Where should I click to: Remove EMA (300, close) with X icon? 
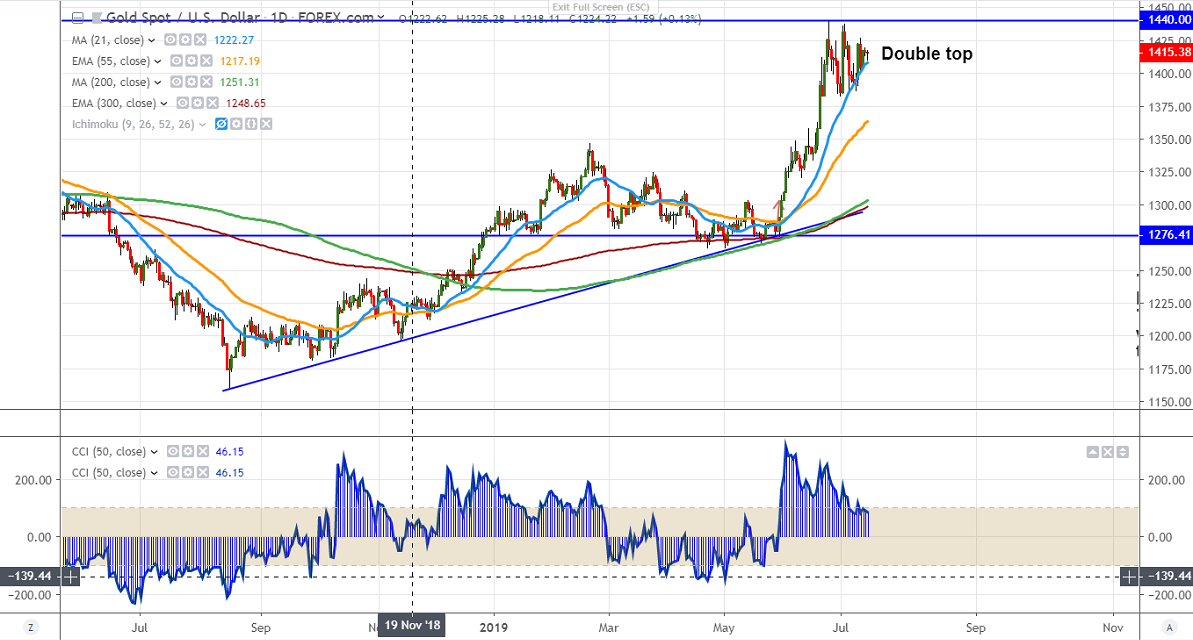click(x=212, y=103)
